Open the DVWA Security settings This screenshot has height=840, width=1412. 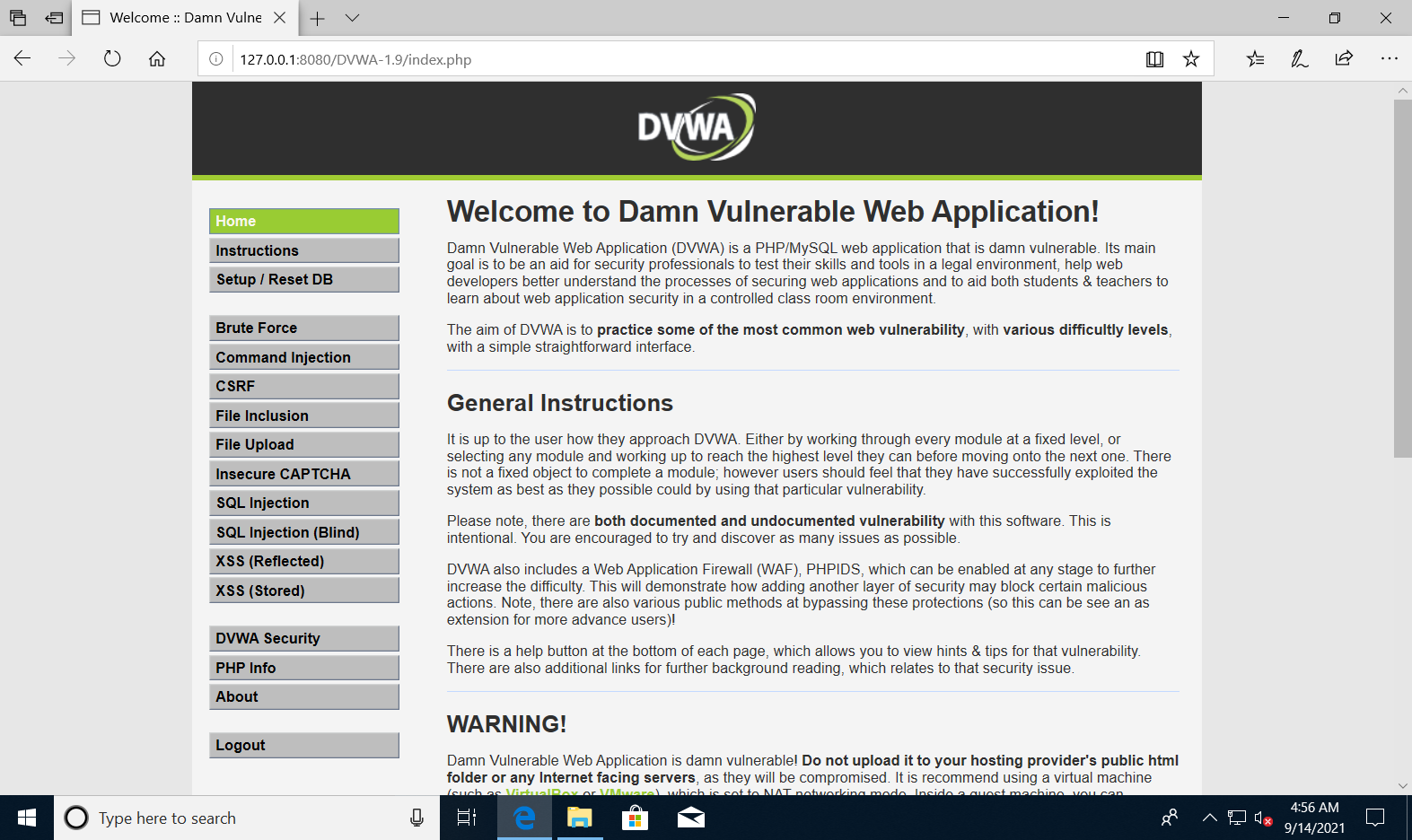(x=304, y=638)
